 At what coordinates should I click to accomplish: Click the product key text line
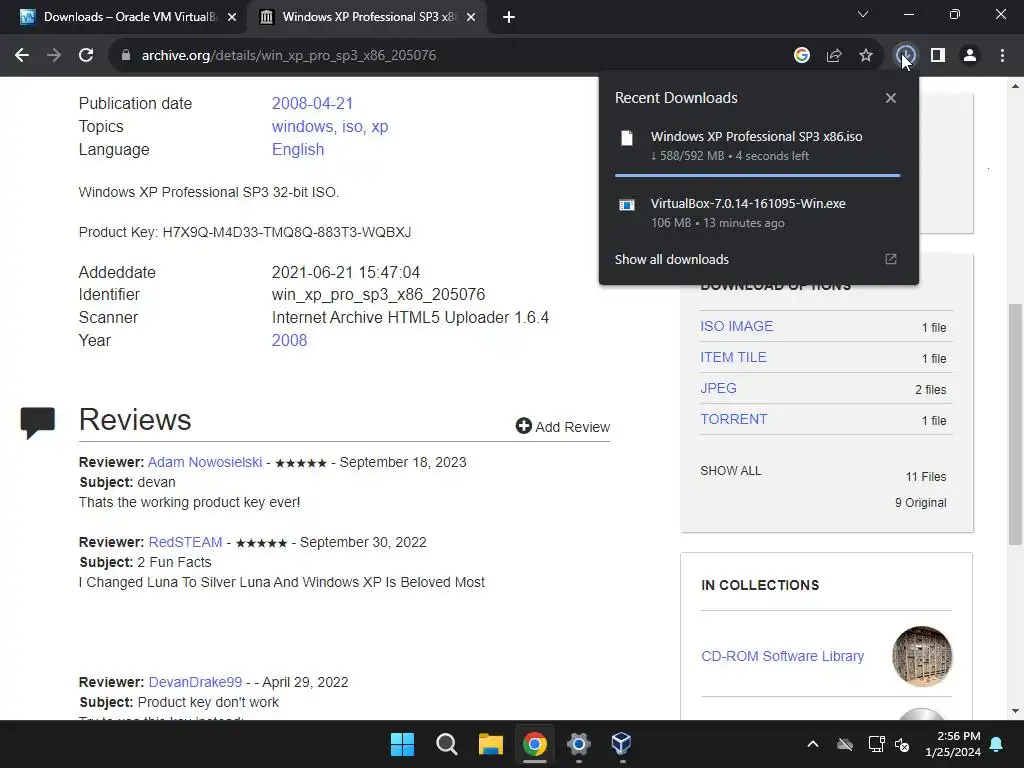[x=245, y=232]
